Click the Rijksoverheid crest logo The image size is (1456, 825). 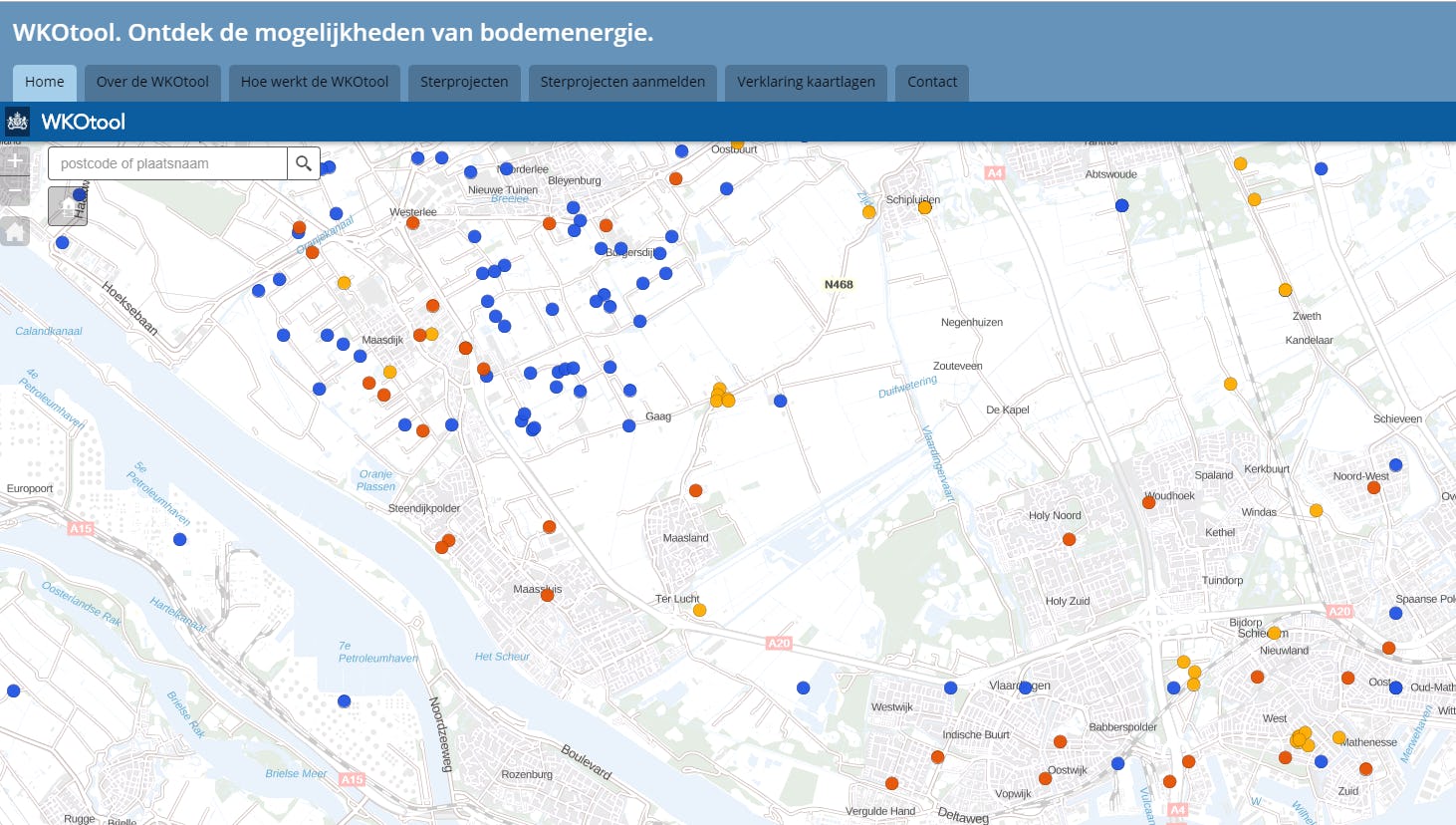tap(18, 122)
